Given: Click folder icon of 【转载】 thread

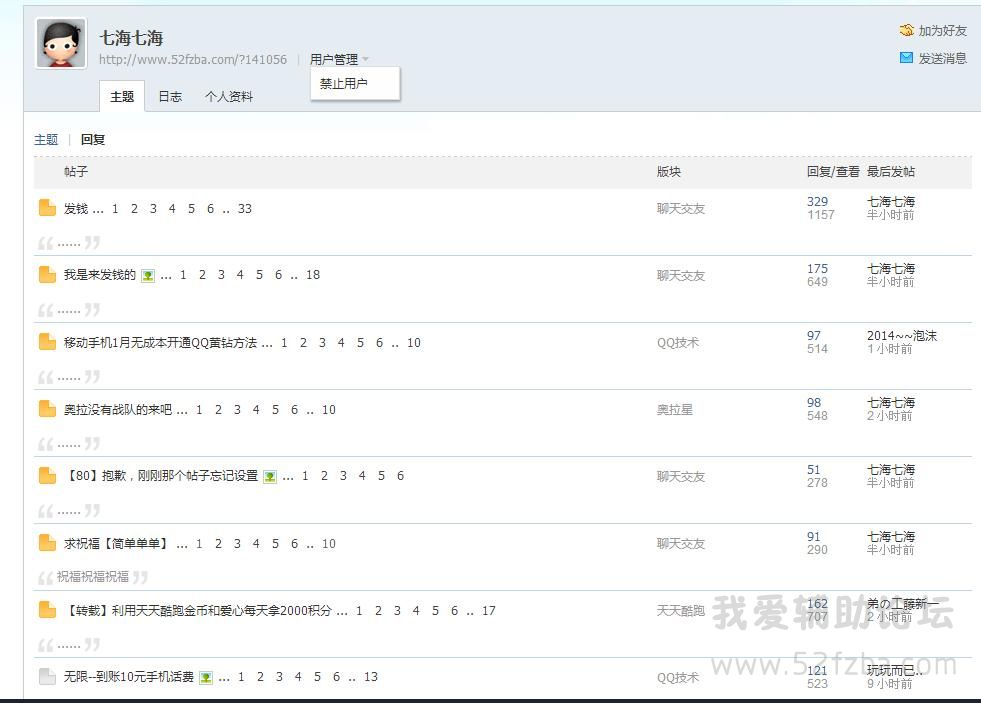Looking at the screenshot, I should coord(47,610).
